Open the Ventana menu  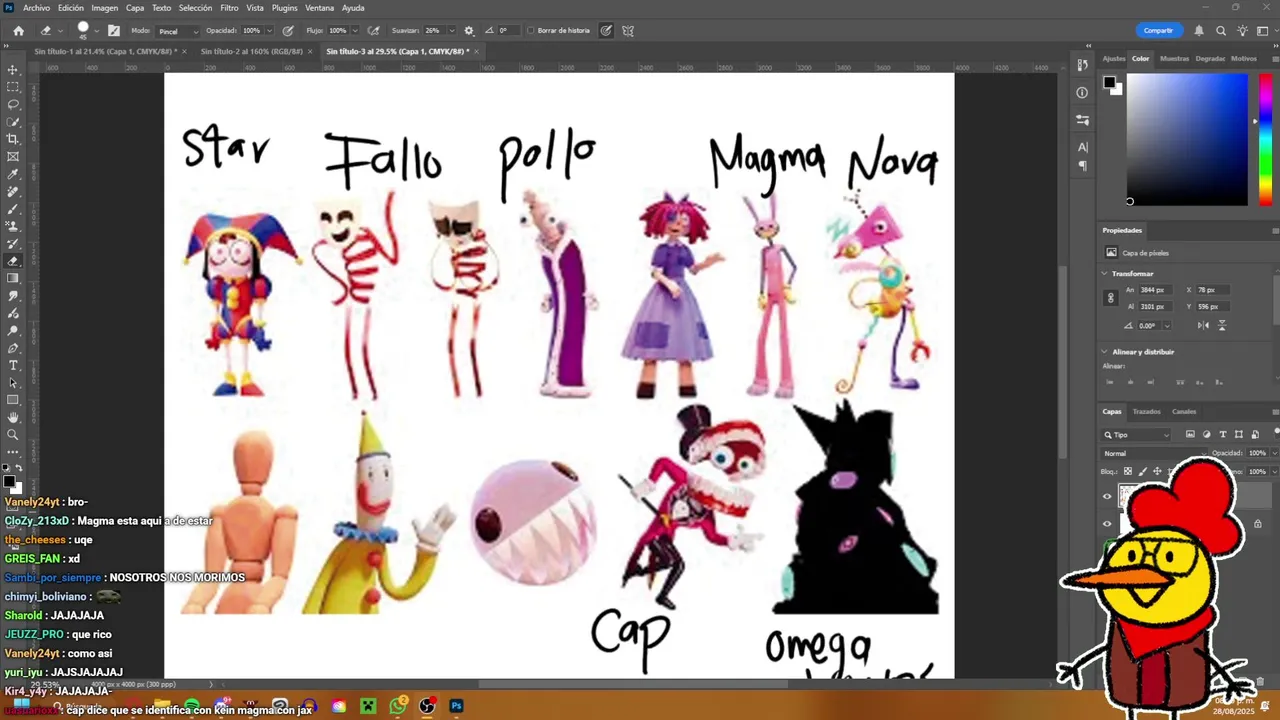click(x=319, y=8)
